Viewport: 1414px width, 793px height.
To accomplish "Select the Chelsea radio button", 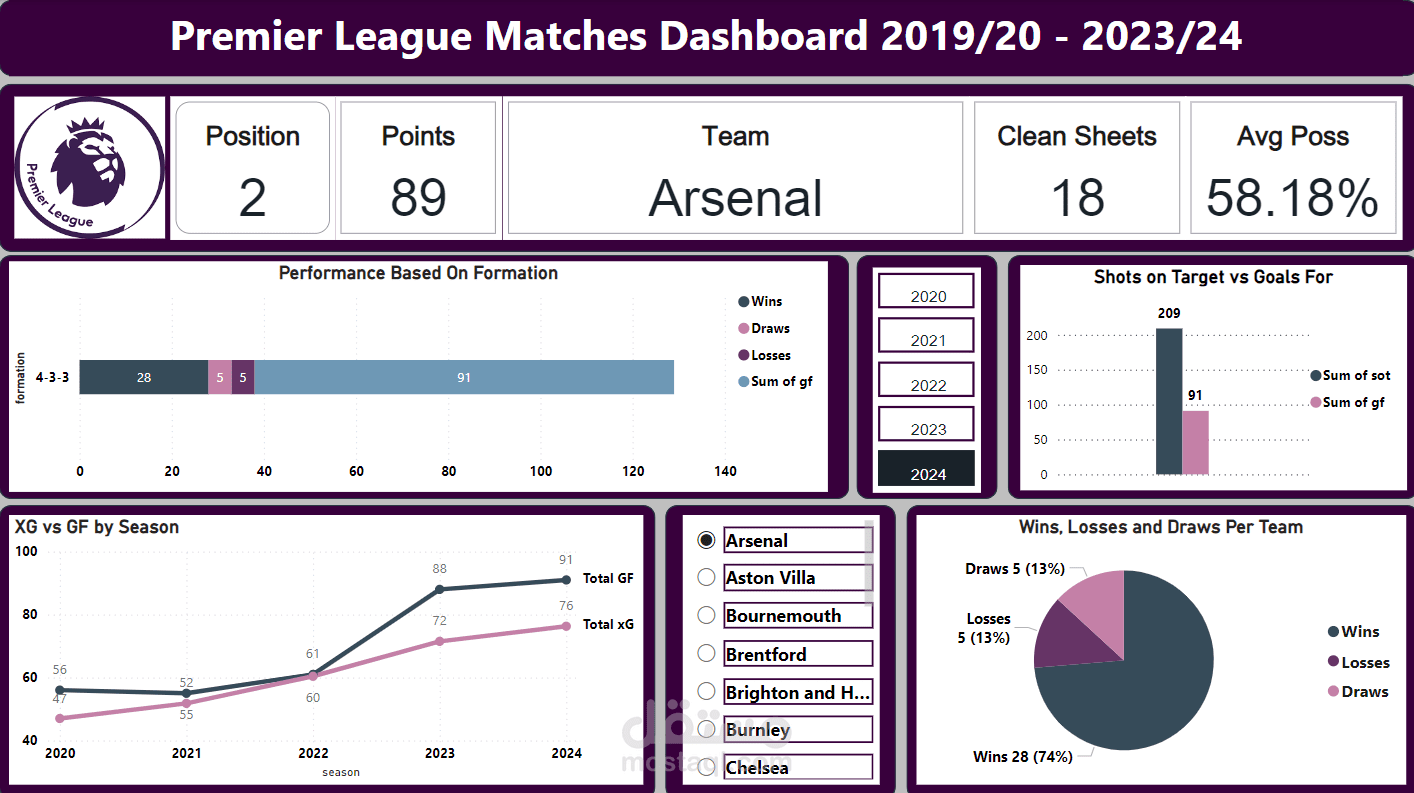I will [706, 768].
